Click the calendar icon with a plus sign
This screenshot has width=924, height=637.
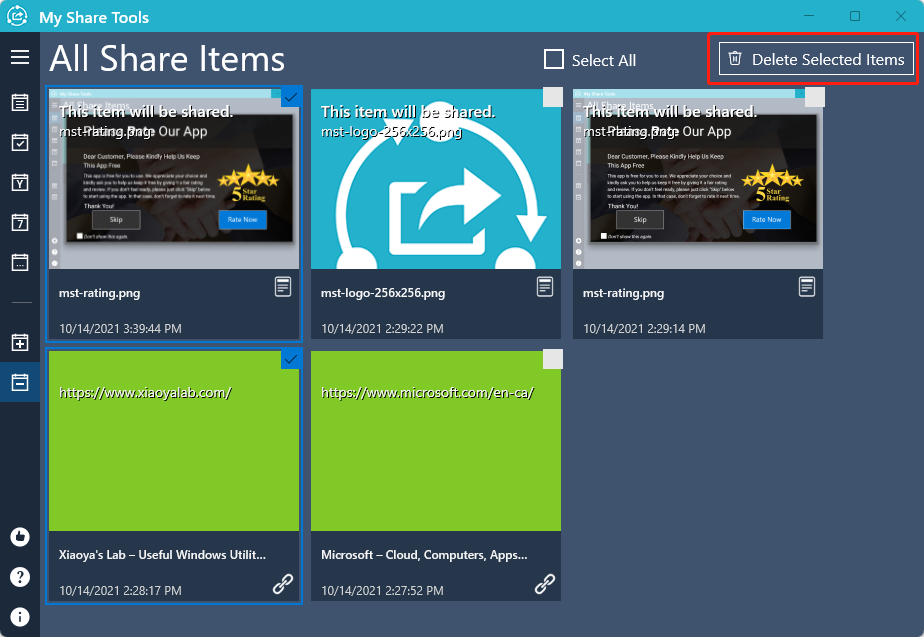point(20,343)
